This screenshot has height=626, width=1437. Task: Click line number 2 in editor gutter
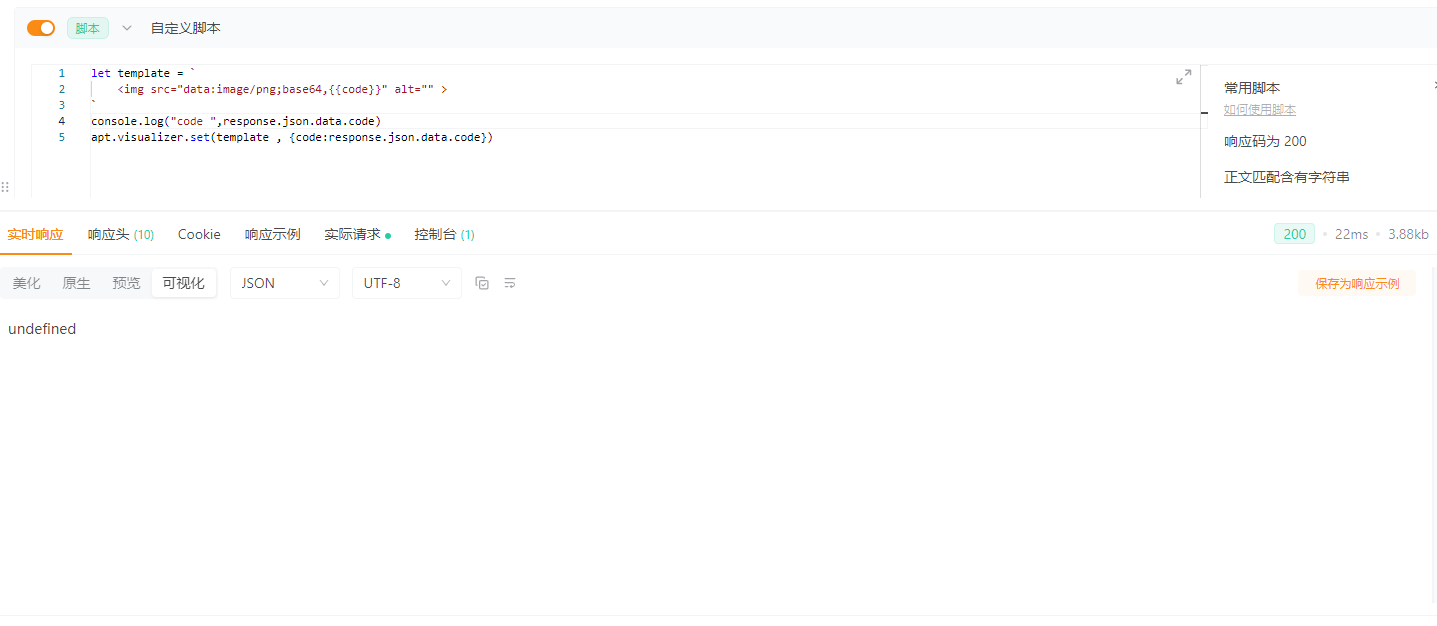coord(62,89)
